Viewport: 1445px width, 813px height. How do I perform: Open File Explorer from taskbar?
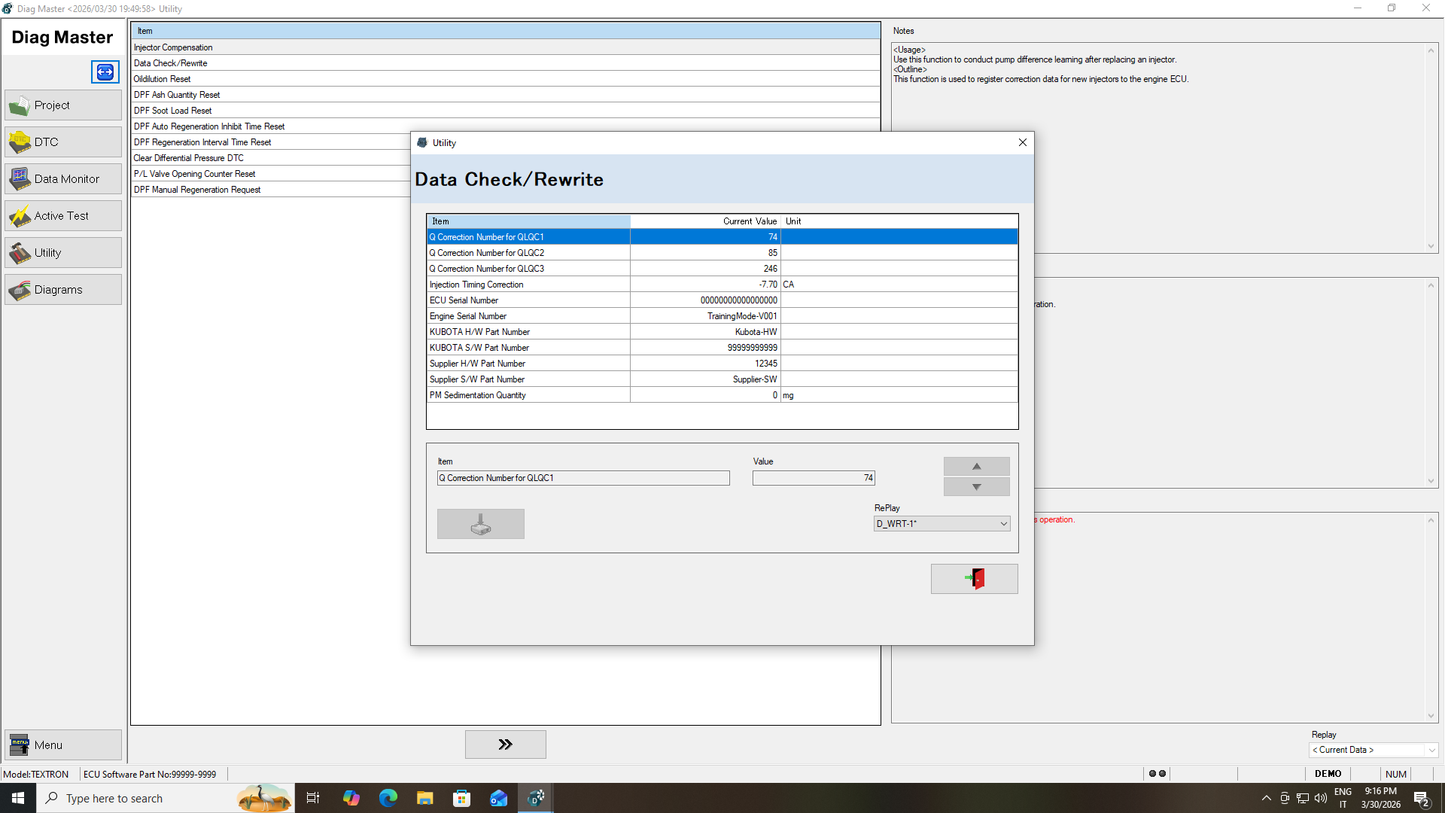[x=425, y=798]
